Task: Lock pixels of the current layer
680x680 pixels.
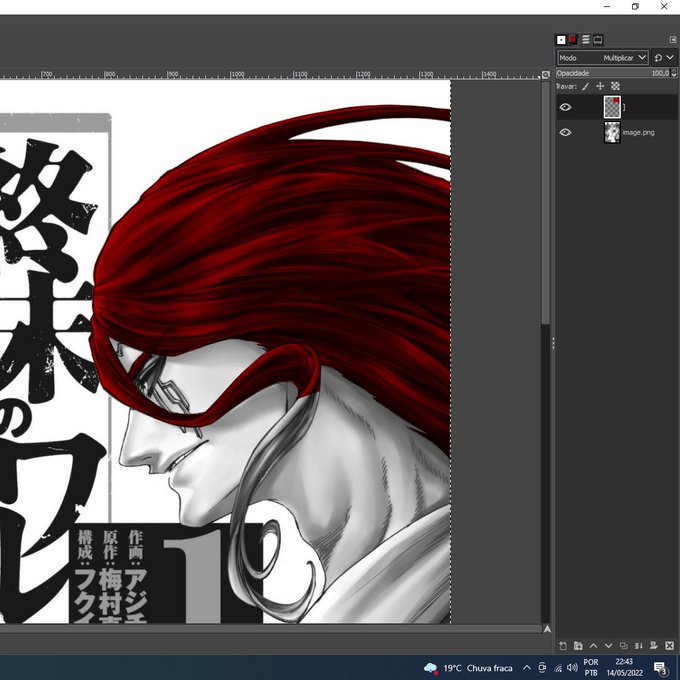Action: 585,86
